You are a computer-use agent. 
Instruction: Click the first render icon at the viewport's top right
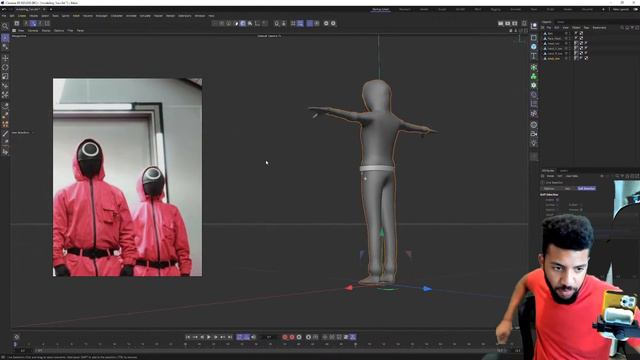pos(500,23)
